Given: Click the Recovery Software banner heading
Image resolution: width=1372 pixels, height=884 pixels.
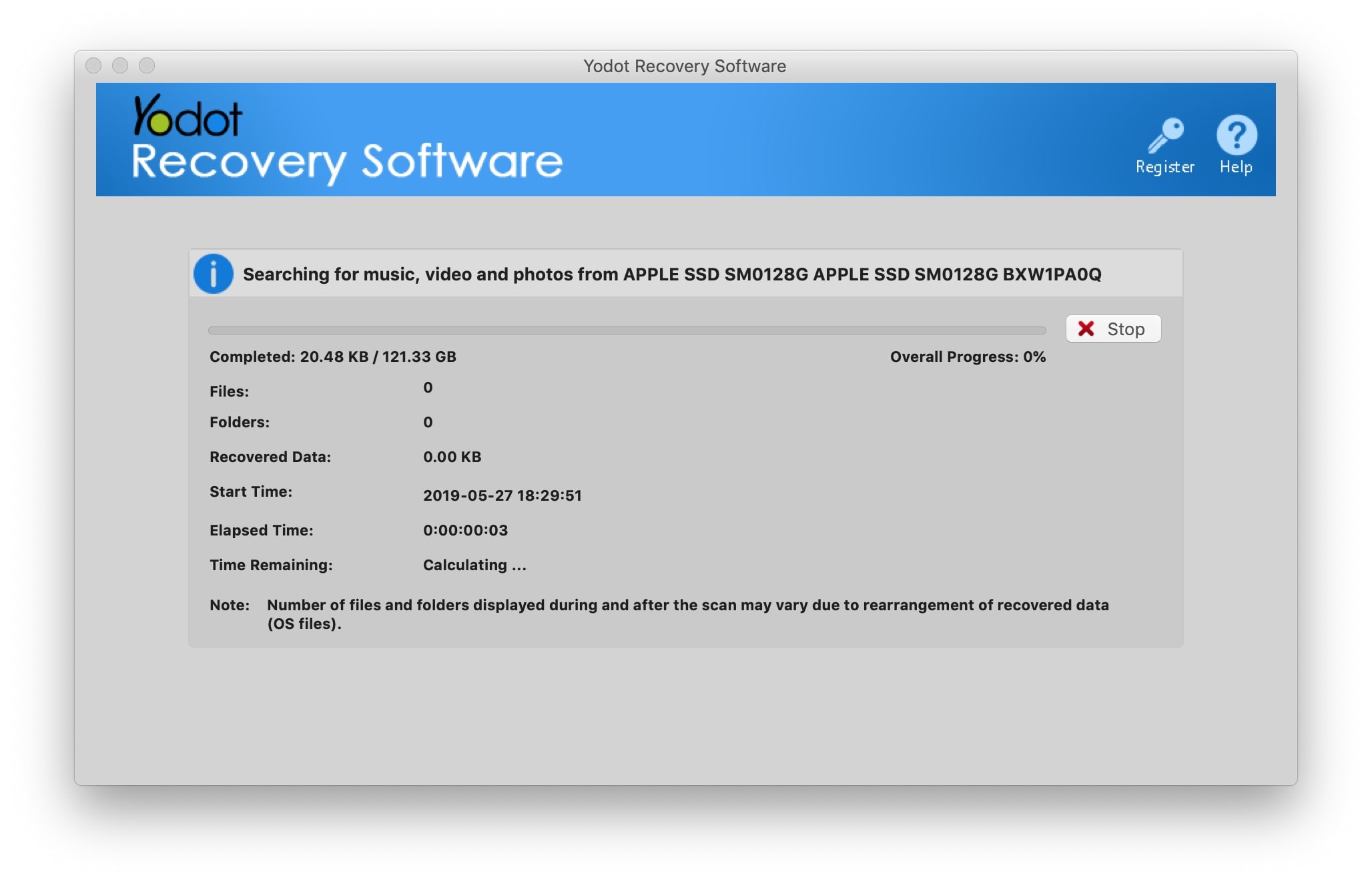Looking at the screenshot, I should point(347,162).
